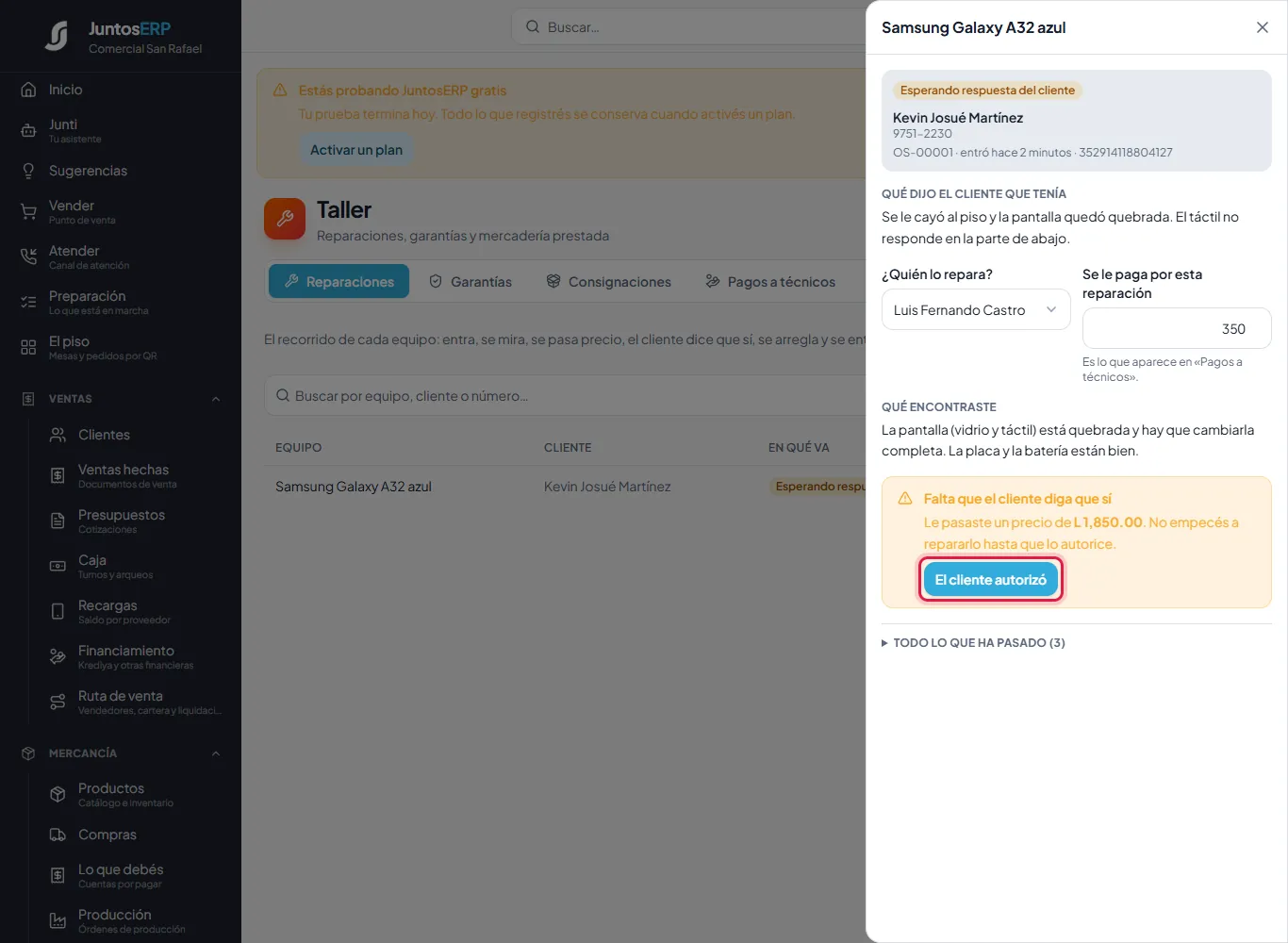Click the EQUIPO column header
1288x943 pixels.
(x=298, y=447)
